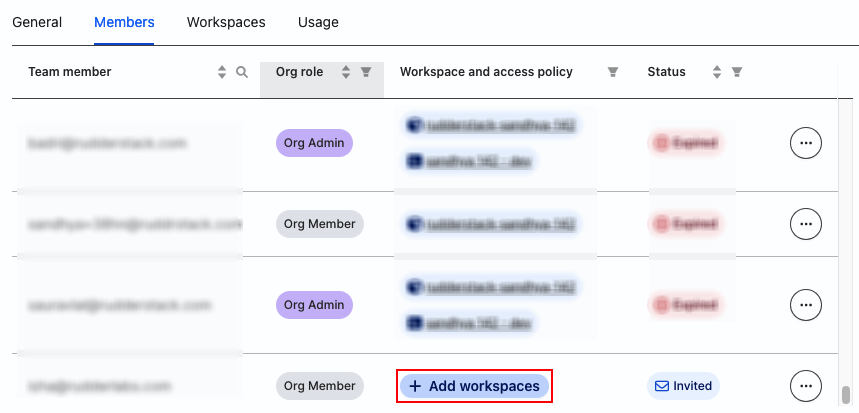This screenshot has width=859, height=413.
Task: Open the Usage tab
Action: [318, 22]
